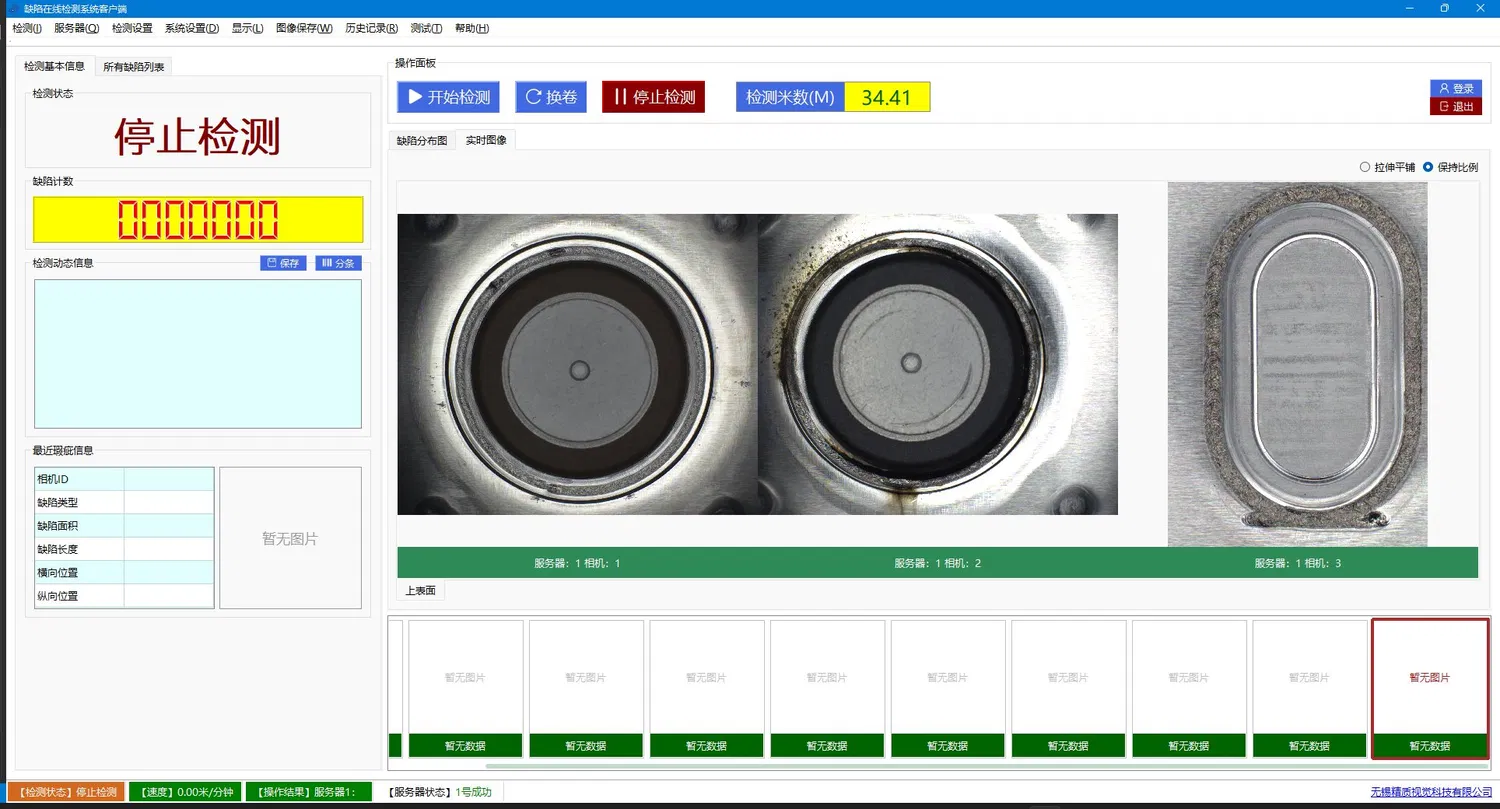Click the camera 1 live image
1500x809 pixels.
point(577,364)
